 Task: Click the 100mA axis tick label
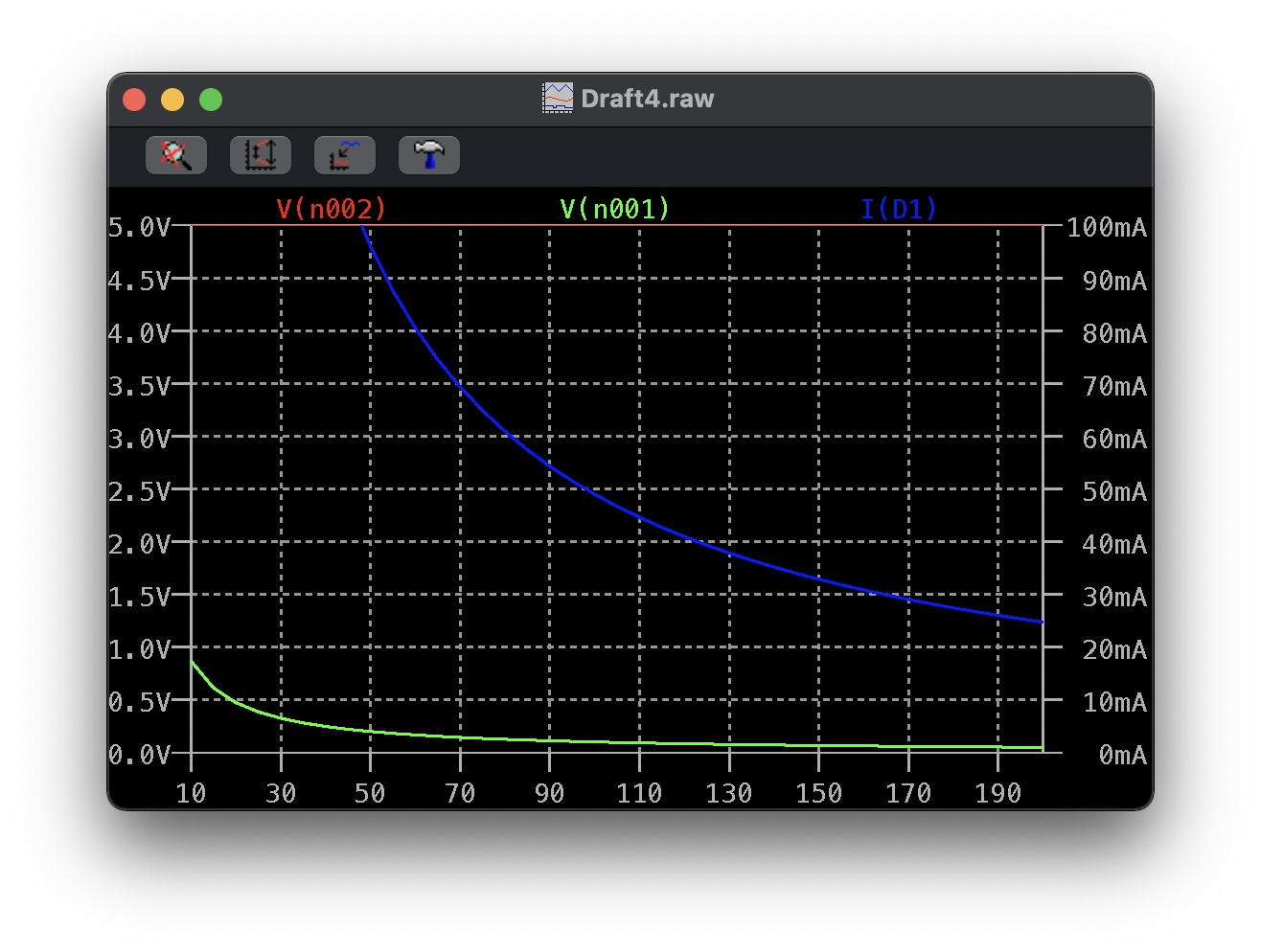click(1107, 228)
